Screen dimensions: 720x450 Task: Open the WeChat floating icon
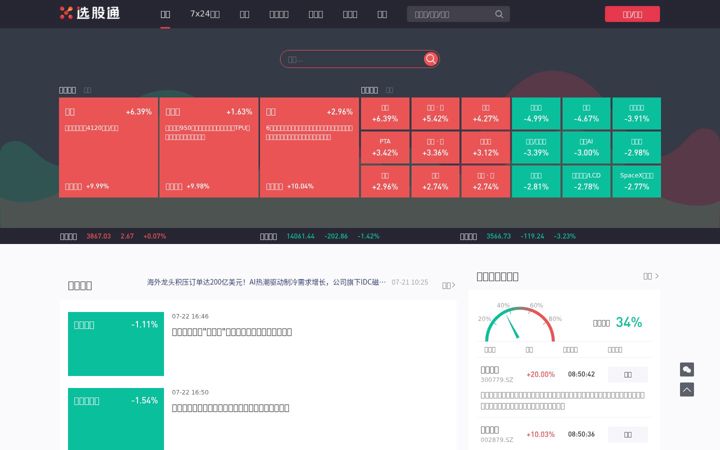686,369
